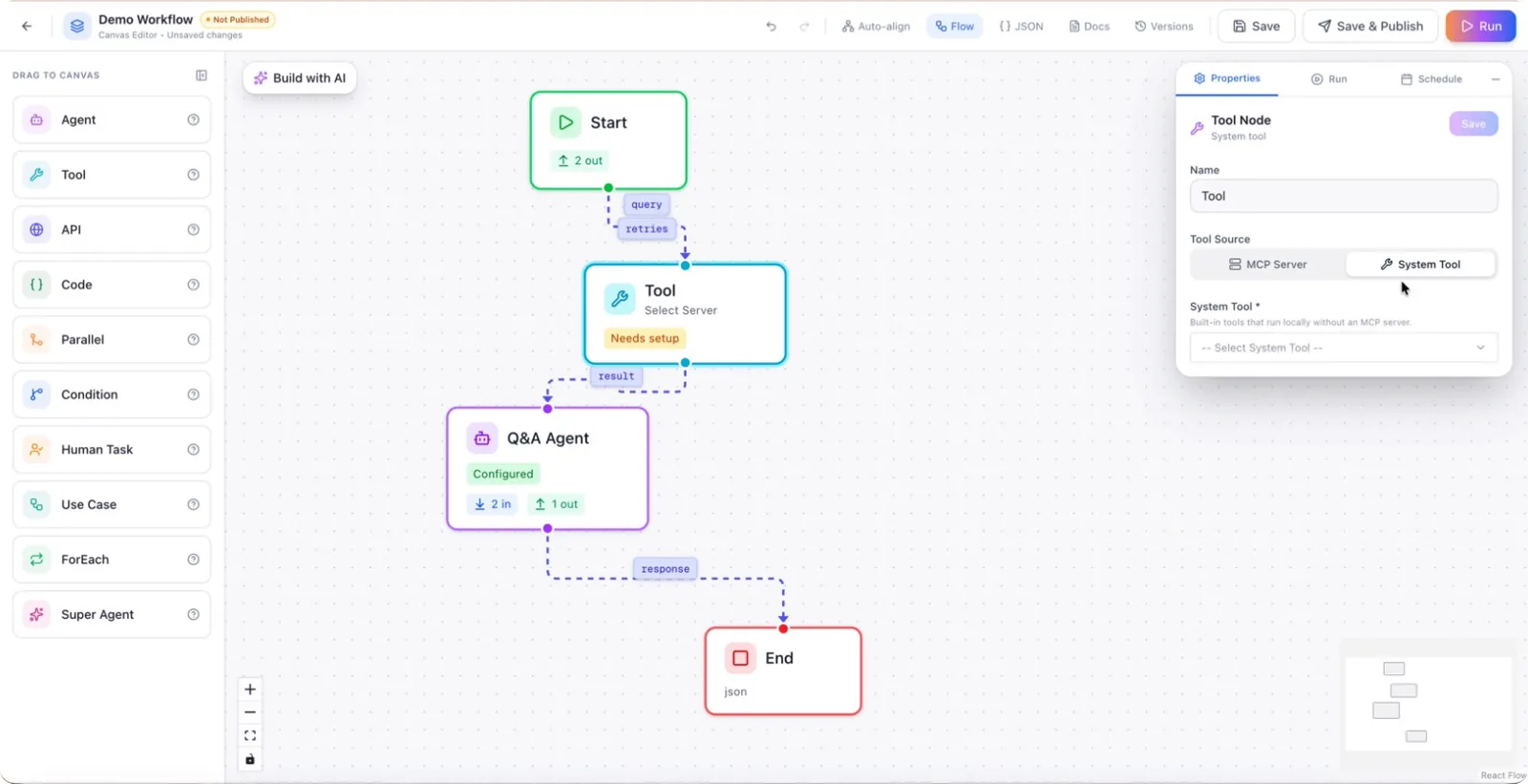Minimize the properties panel with the dash icon
Screen dimensions: 1528x784
point(1496,79)
